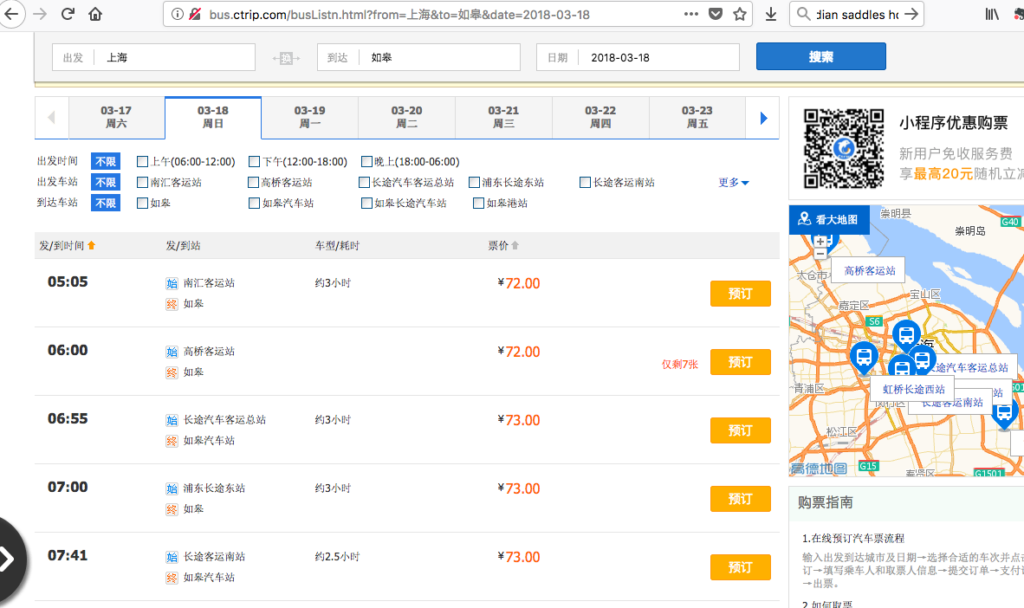Click start-station icon for 南汇客运站

pyautogui.click(x=172, y=283)
